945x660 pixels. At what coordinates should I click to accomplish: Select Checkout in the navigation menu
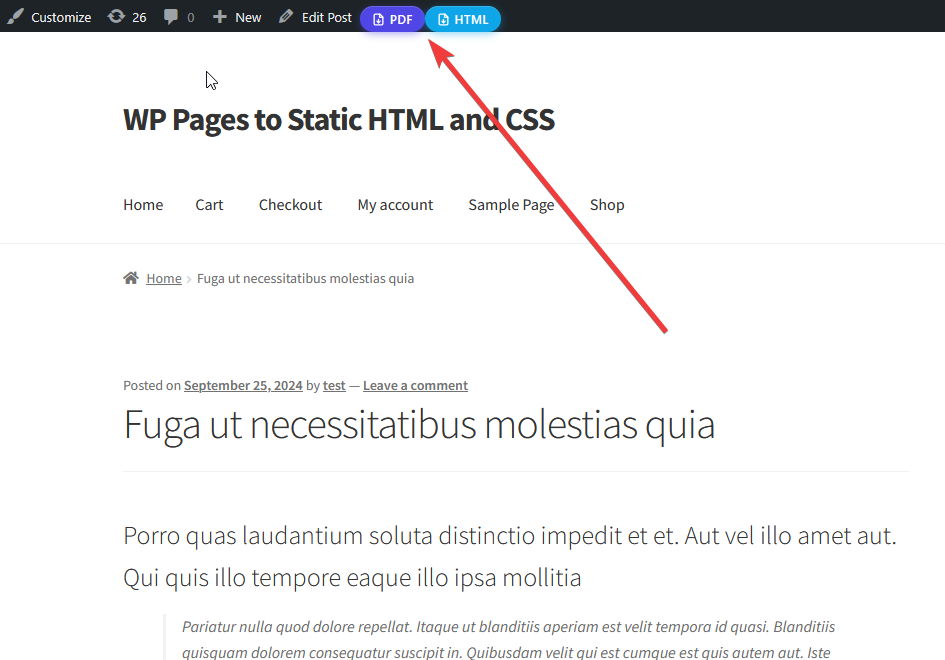pos(290,205)
